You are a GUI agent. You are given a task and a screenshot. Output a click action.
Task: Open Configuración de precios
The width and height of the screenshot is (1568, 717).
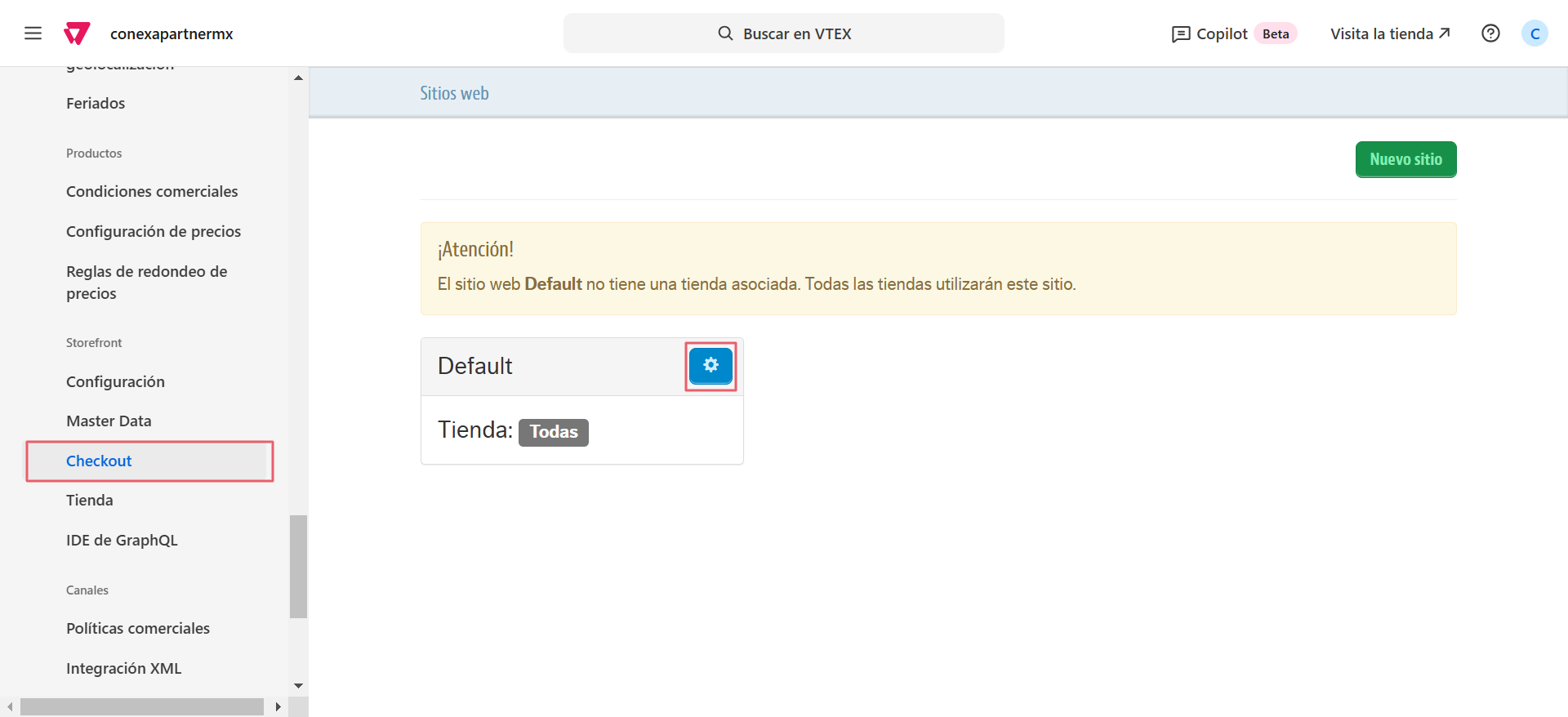(x=154, y=232)
